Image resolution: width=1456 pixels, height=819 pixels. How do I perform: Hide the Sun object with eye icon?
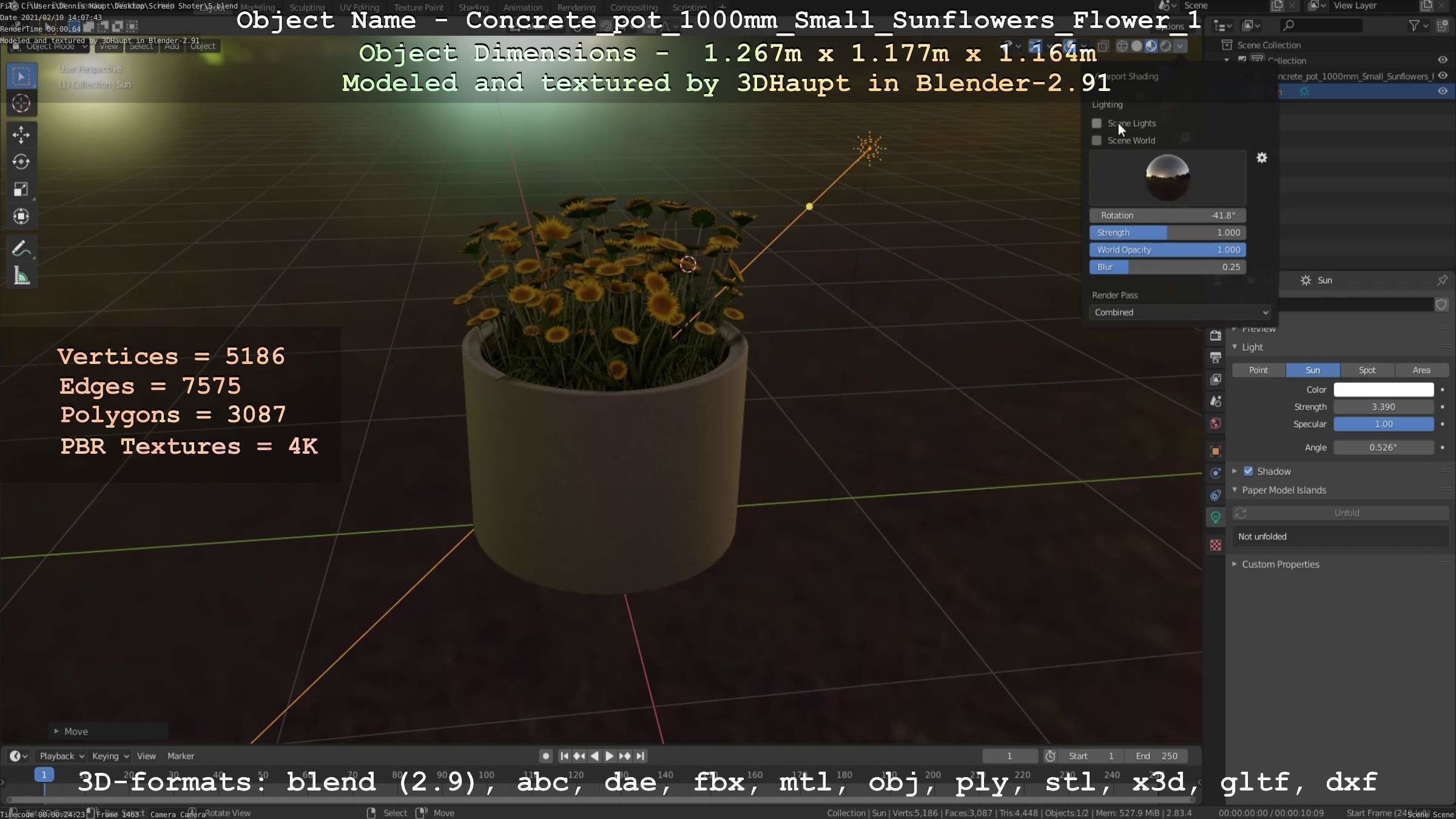tap(1443, 91)
